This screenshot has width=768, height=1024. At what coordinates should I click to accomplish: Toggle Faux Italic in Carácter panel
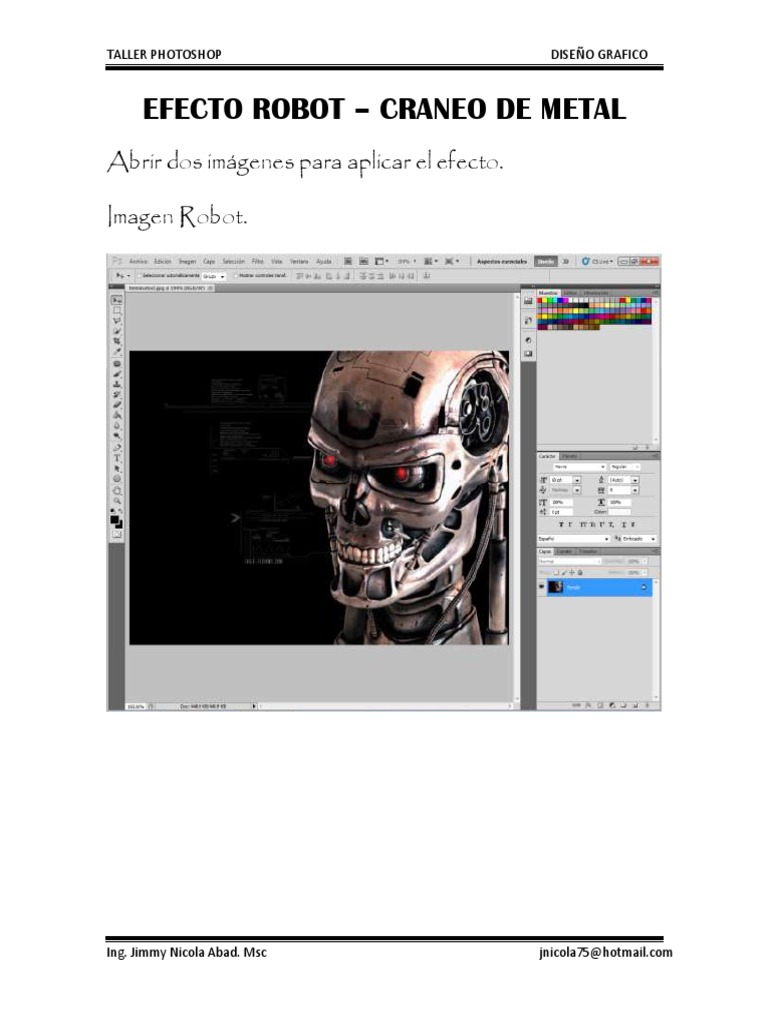[x=570, y=524]
